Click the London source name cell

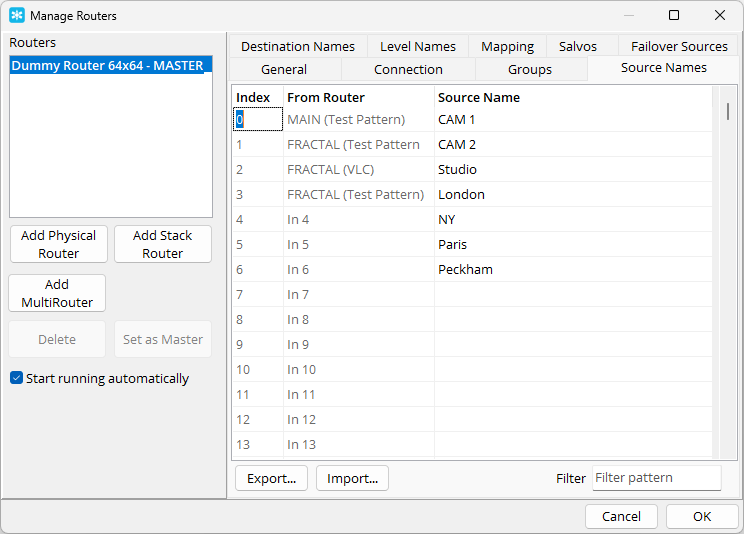[x=573, y=195]
